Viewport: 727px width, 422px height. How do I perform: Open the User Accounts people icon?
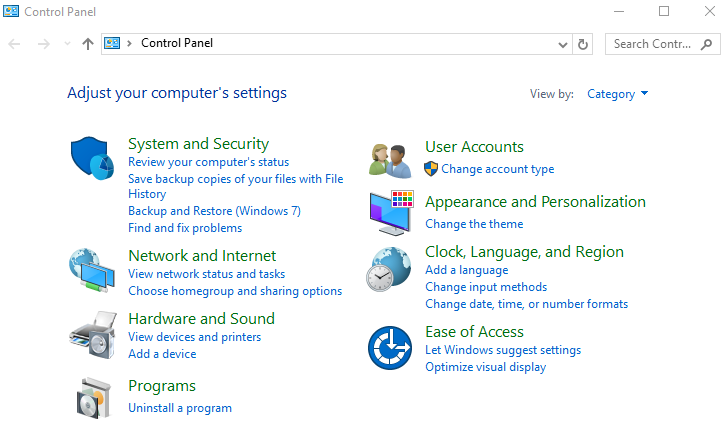pos(390,161)
